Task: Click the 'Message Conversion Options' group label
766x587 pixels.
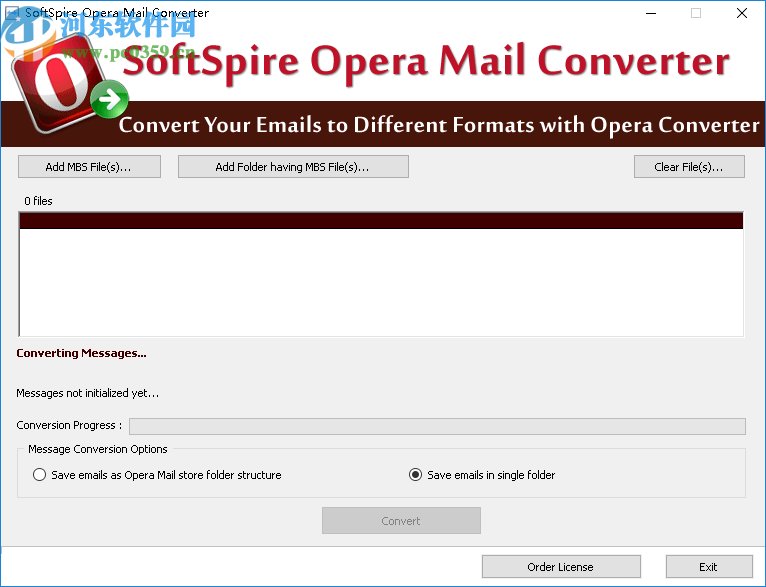Action: pyautogui.click(x=98, y=449)
